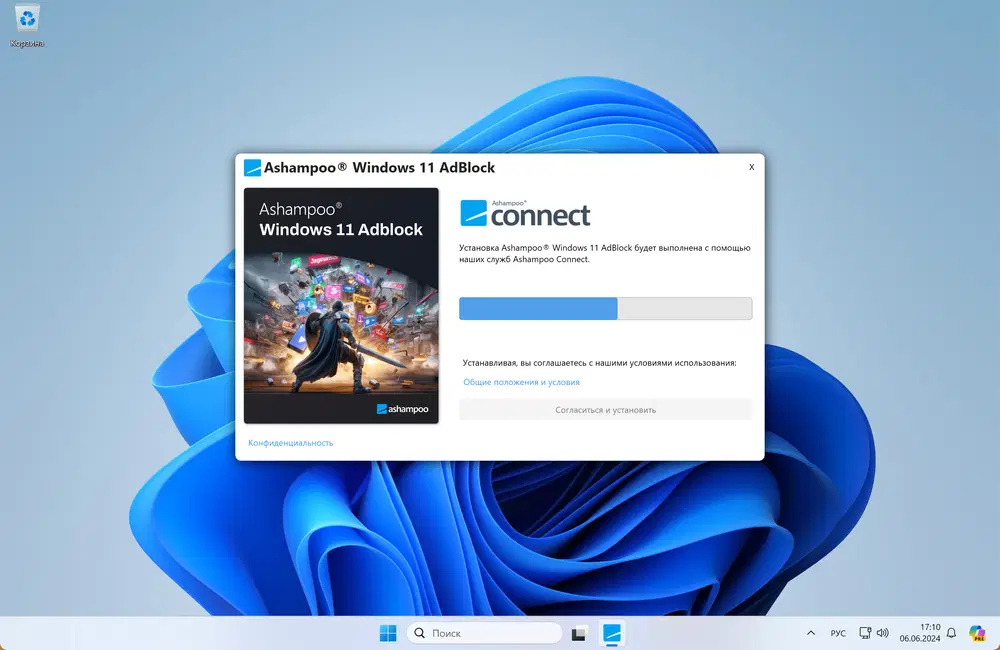Select the Ashampoo installer taskbar icon

[x=612, y=633]
